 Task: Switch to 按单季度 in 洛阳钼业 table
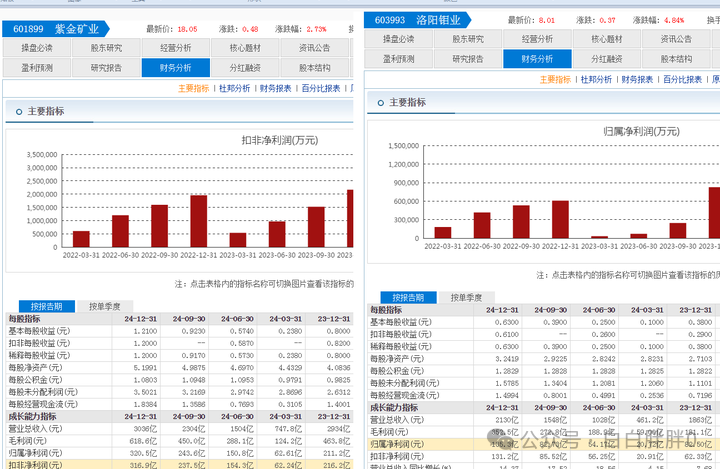467,298
